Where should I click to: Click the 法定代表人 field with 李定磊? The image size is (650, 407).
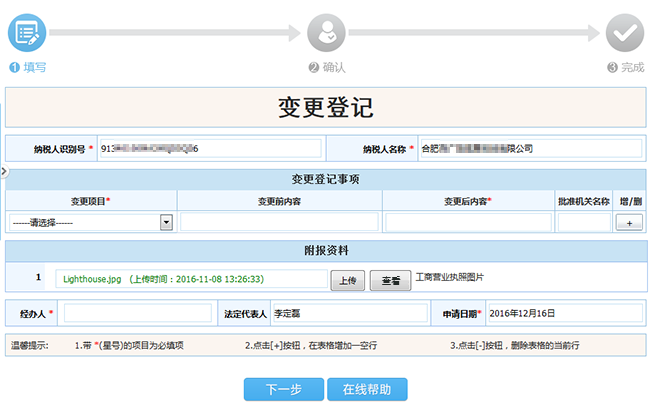347,314
